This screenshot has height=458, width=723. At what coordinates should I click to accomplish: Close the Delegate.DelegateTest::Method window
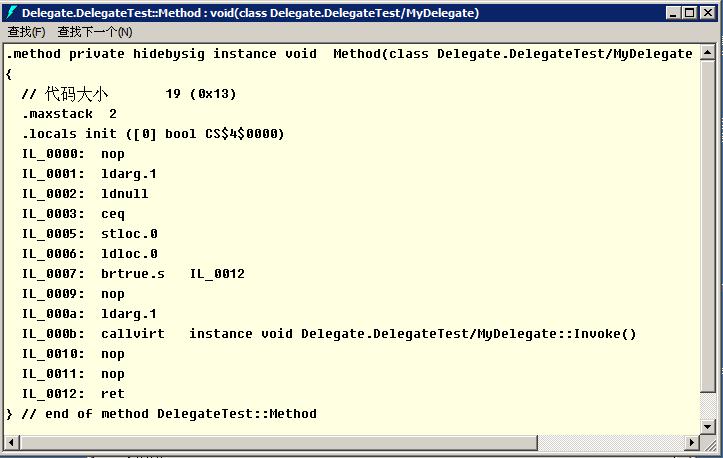tap(708, 12)
